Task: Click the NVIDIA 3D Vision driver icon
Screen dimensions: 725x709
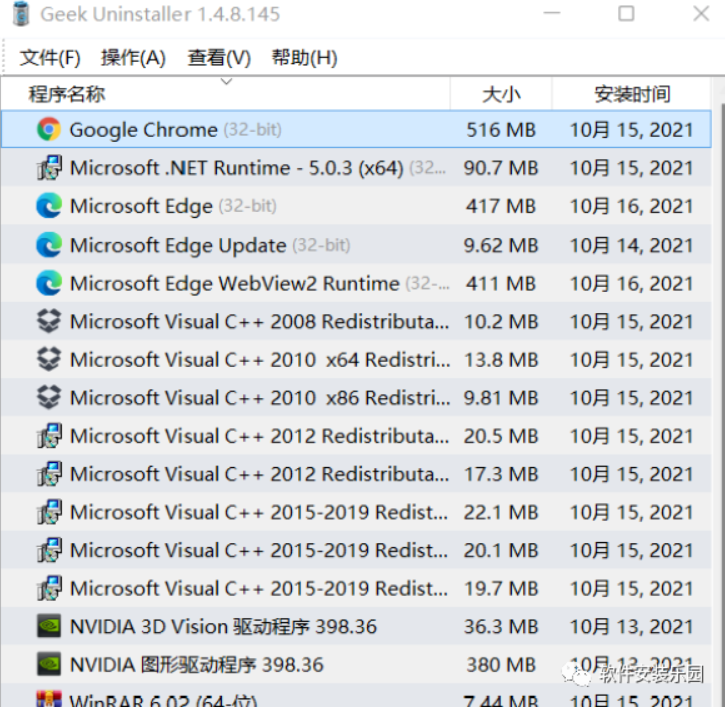Action: click(x=48, y=627)
